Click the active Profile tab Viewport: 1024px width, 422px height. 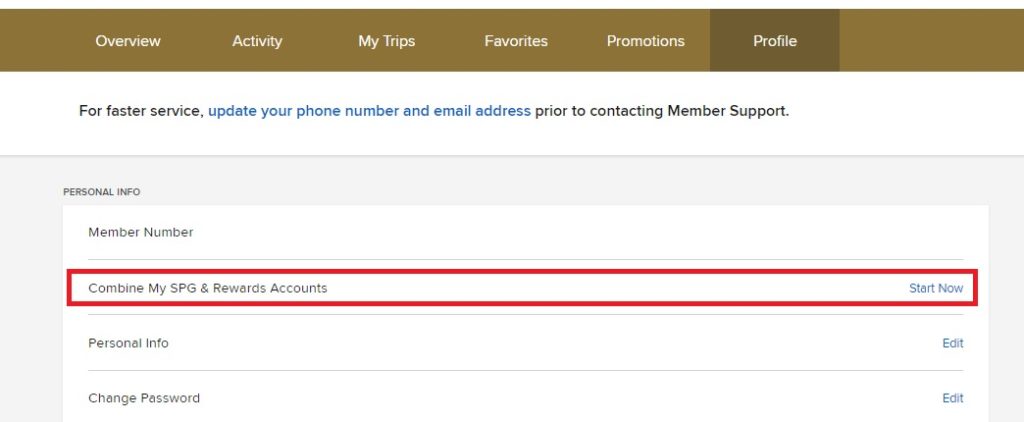(775, 41)
